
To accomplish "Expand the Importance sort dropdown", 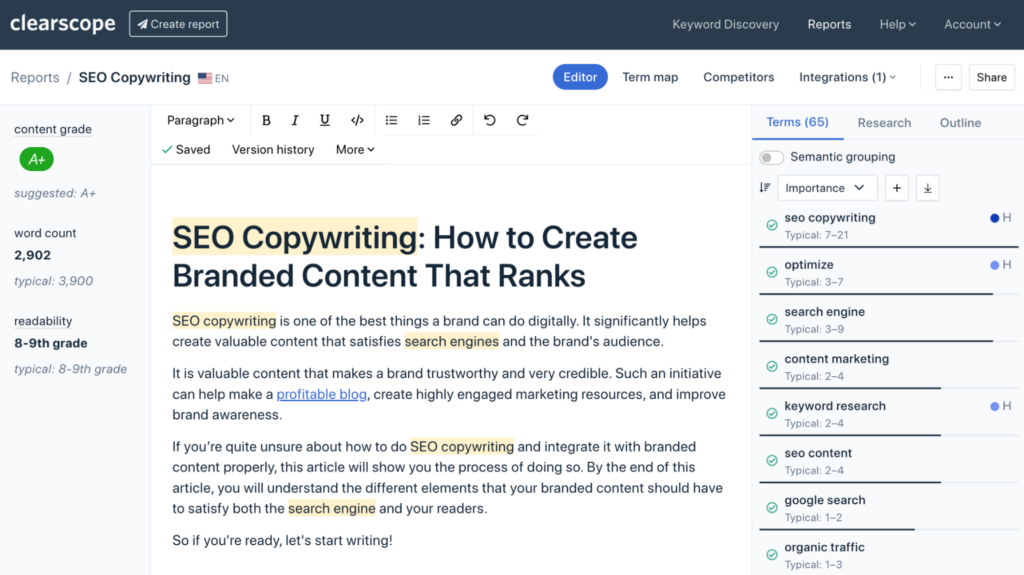I will coord(826,188).
